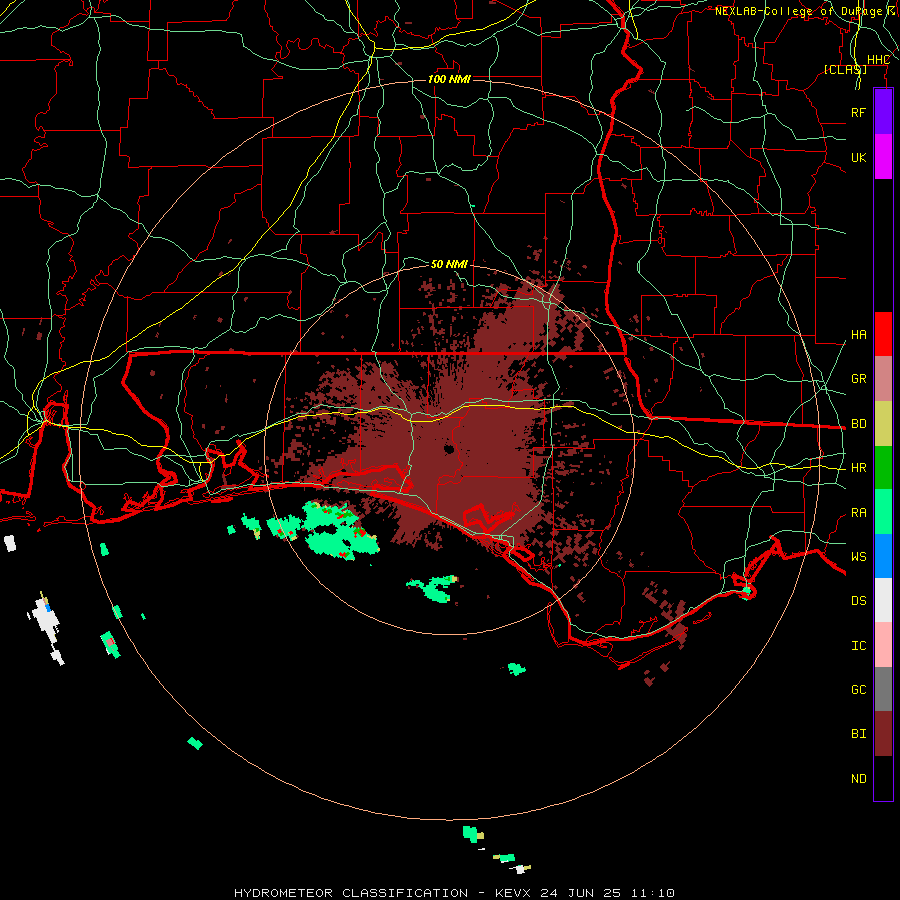Select the BD yellow legend swatch
The height and width of the screenshot is (900, 900).
coord(883,424)
